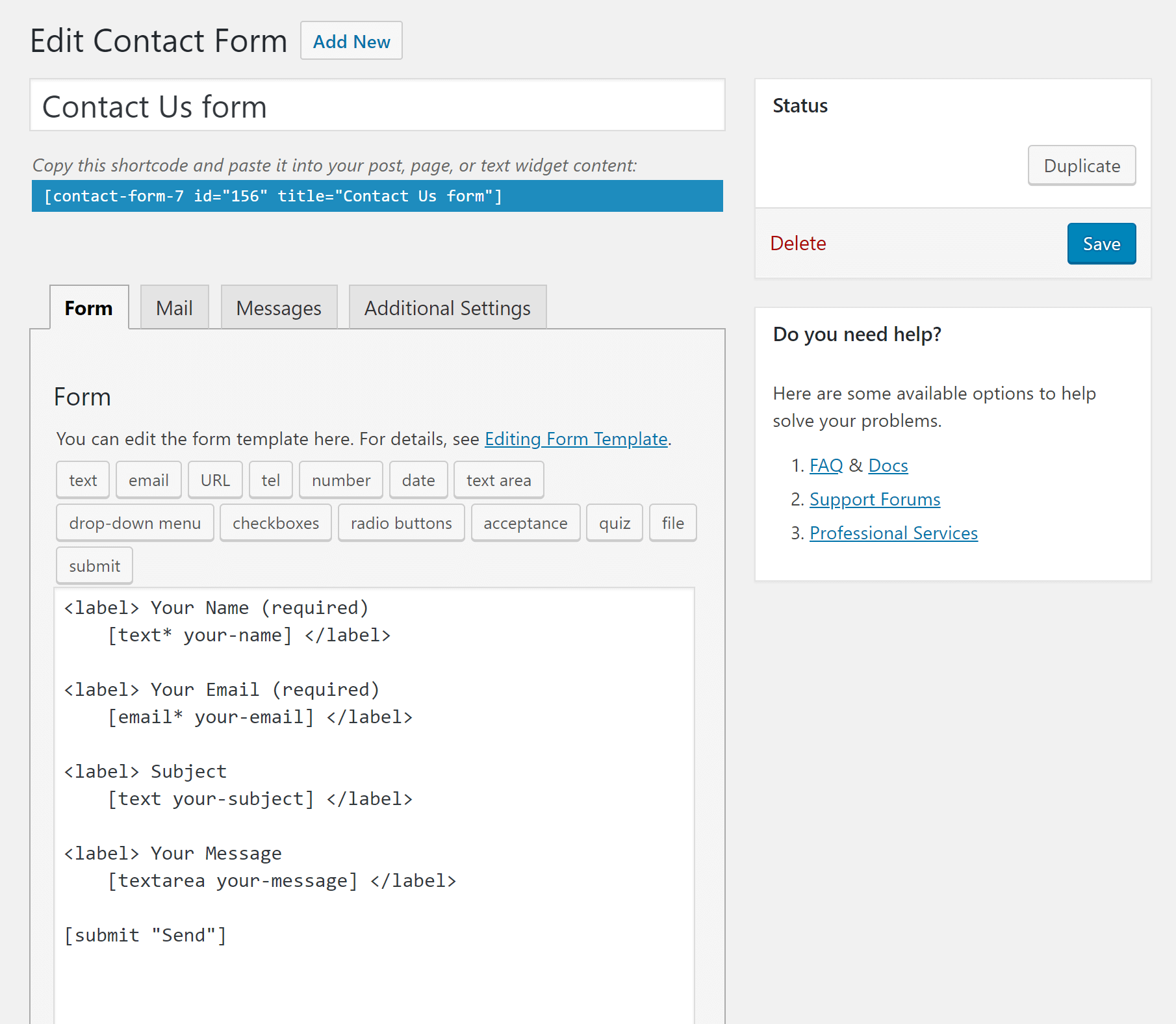1176x1024 pixels.
Task: Insert a quiz tag
Action: (x=613, y=522)
